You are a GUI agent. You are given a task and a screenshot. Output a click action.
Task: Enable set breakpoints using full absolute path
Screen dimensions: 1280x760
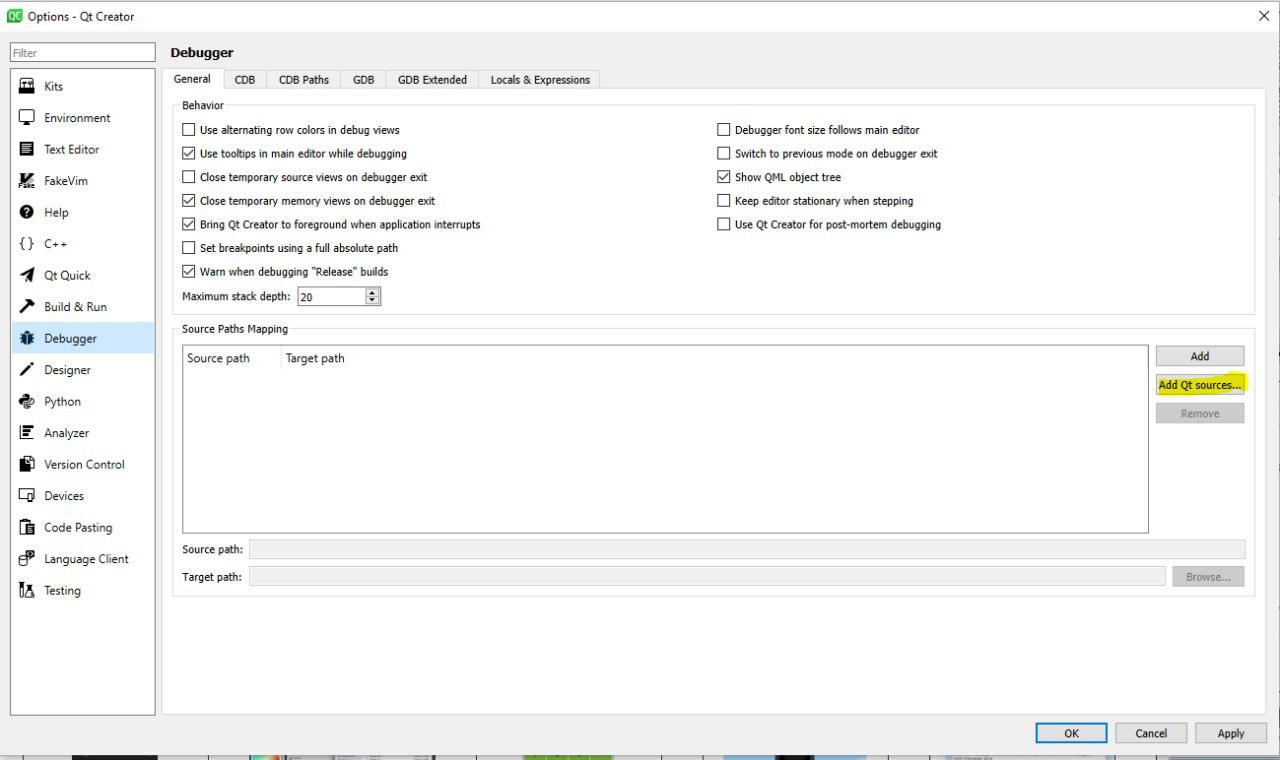point(189,248)
